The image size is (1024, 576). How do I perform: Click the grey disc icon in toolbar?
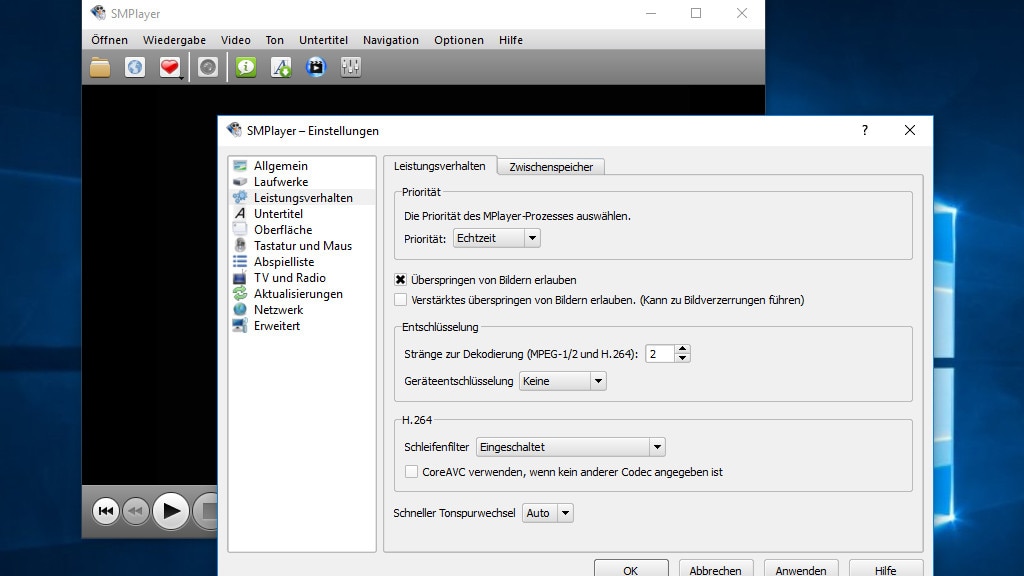point(208,67)
